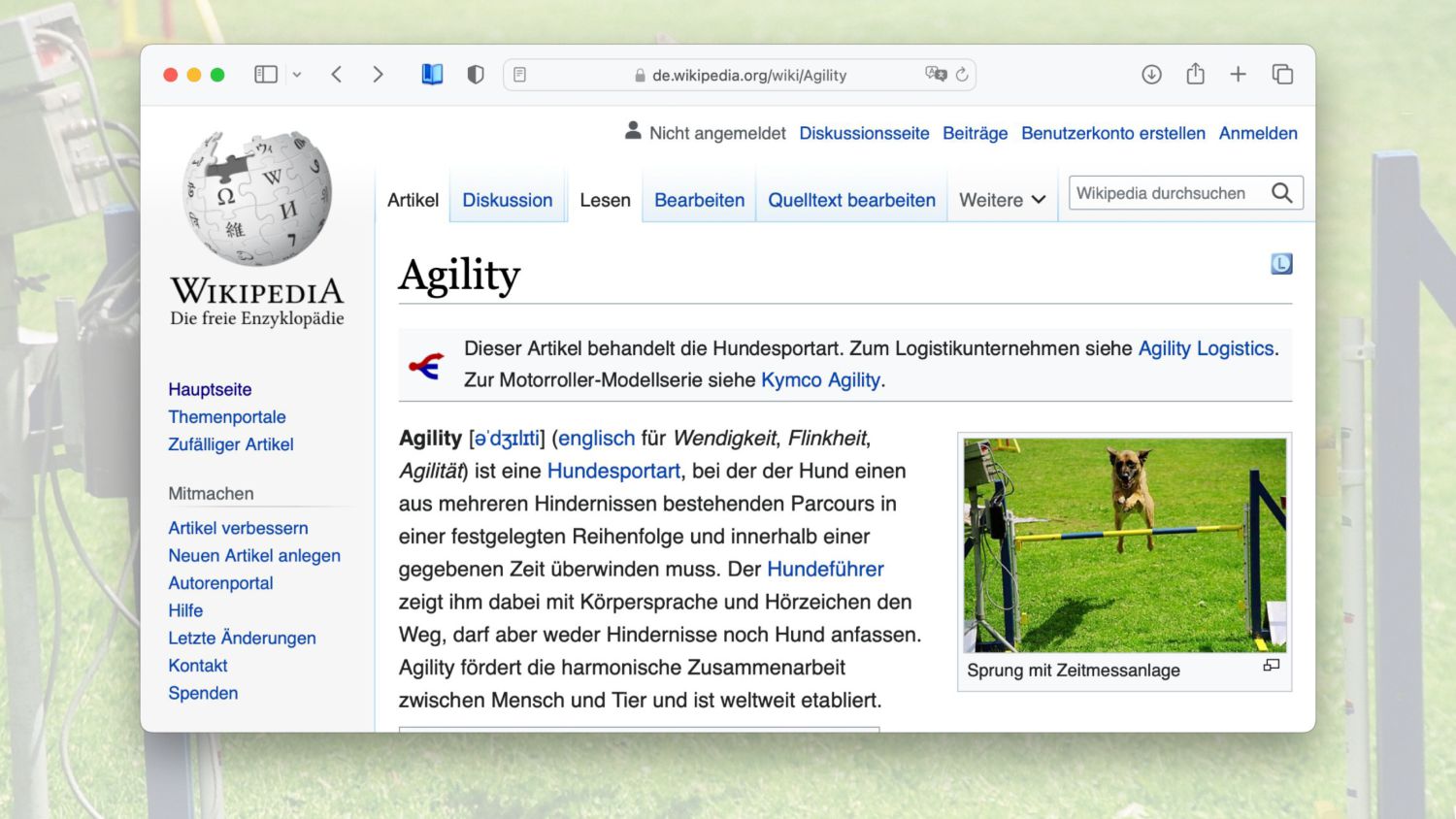
Task: Show tab overview icon
Action: click(x=1282, y=75)
